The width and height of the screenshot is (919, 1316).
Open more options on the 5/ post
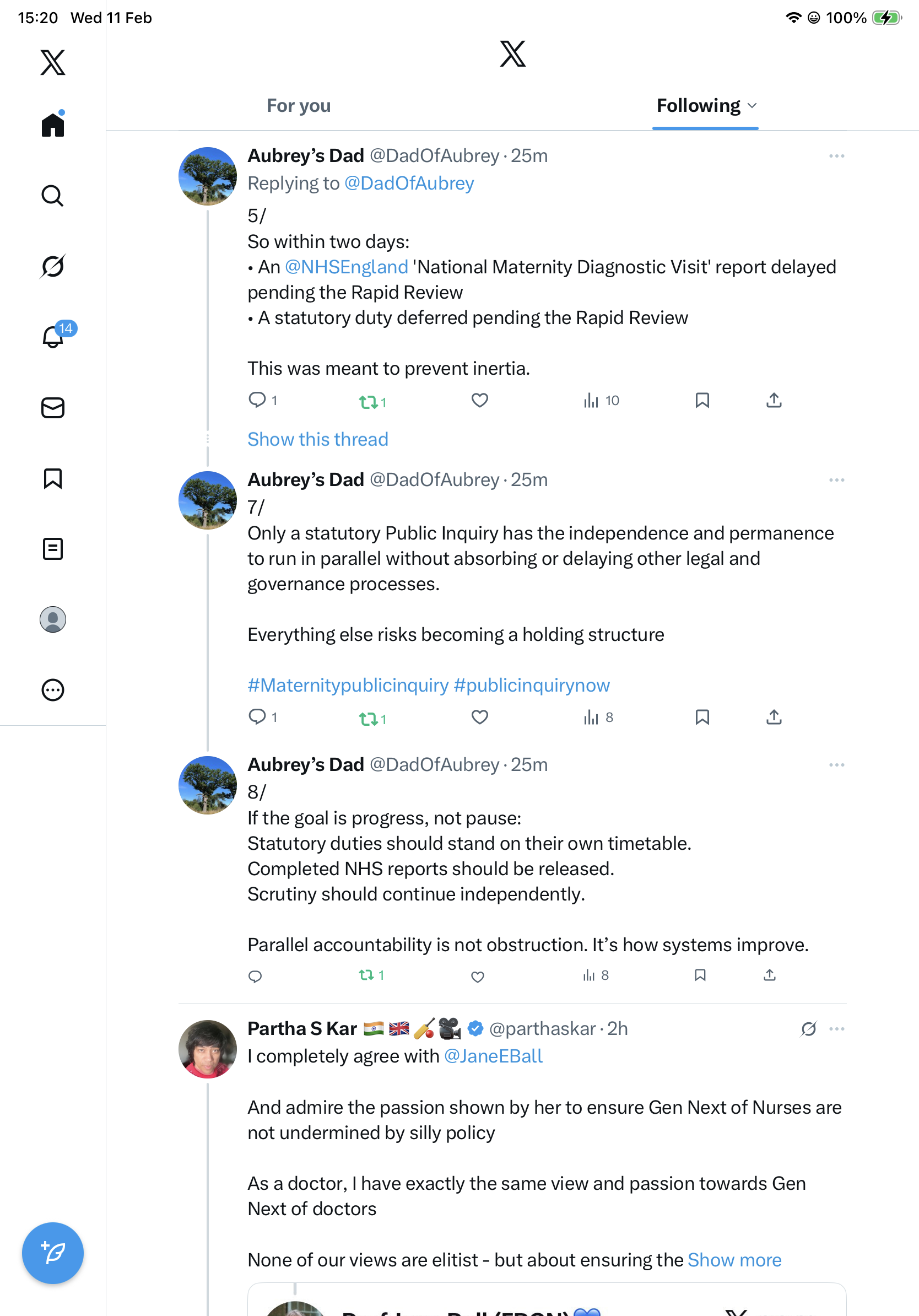coord(836,156)
